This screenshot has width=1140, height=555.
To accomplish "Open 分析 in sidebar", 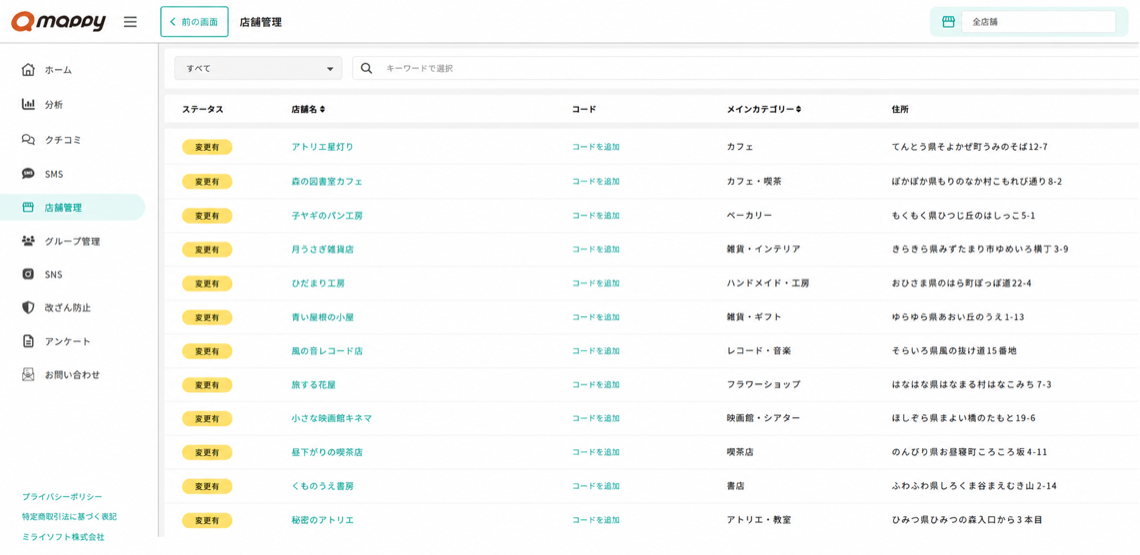I will pyautogui.click(x=54, y=104).
